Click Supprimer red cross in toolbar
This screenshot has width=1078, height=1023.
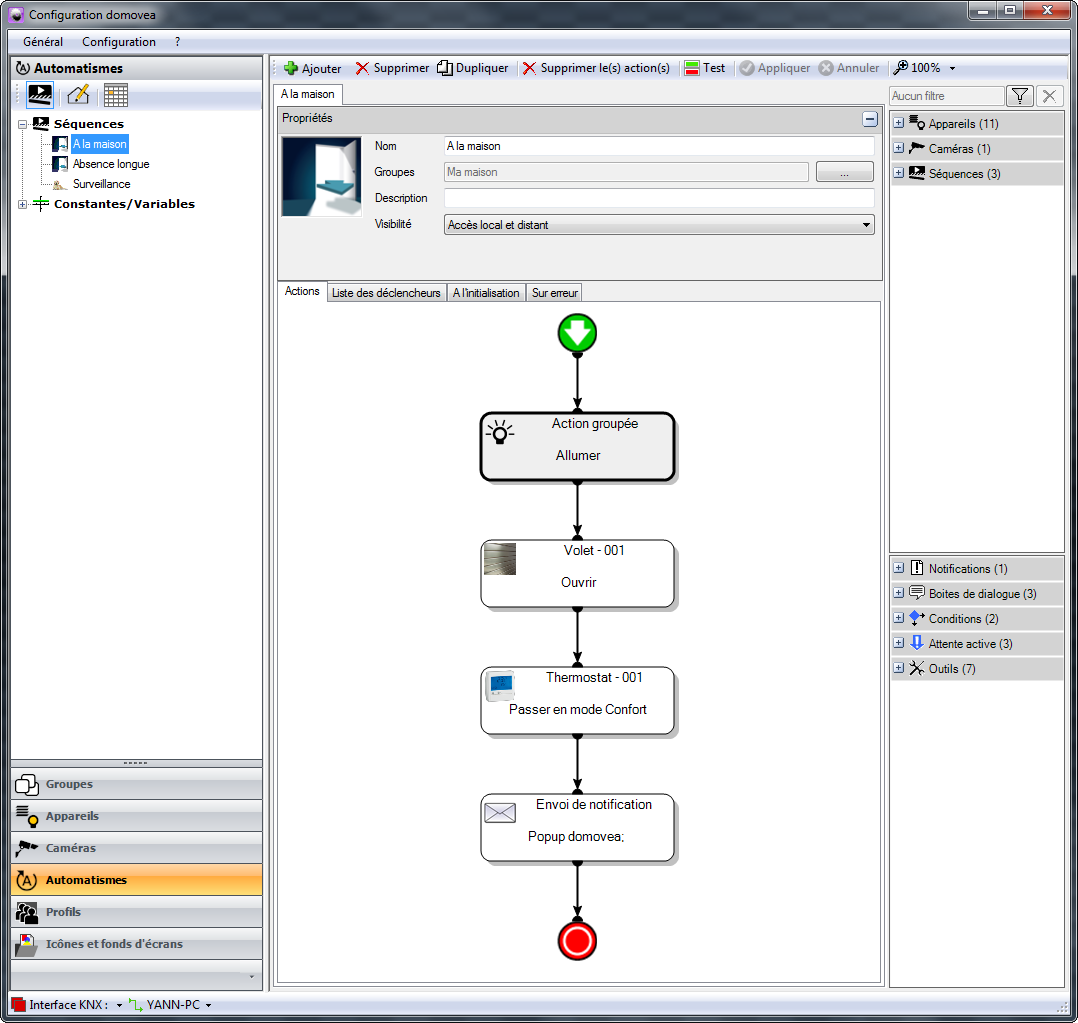(x=362, y=68)
